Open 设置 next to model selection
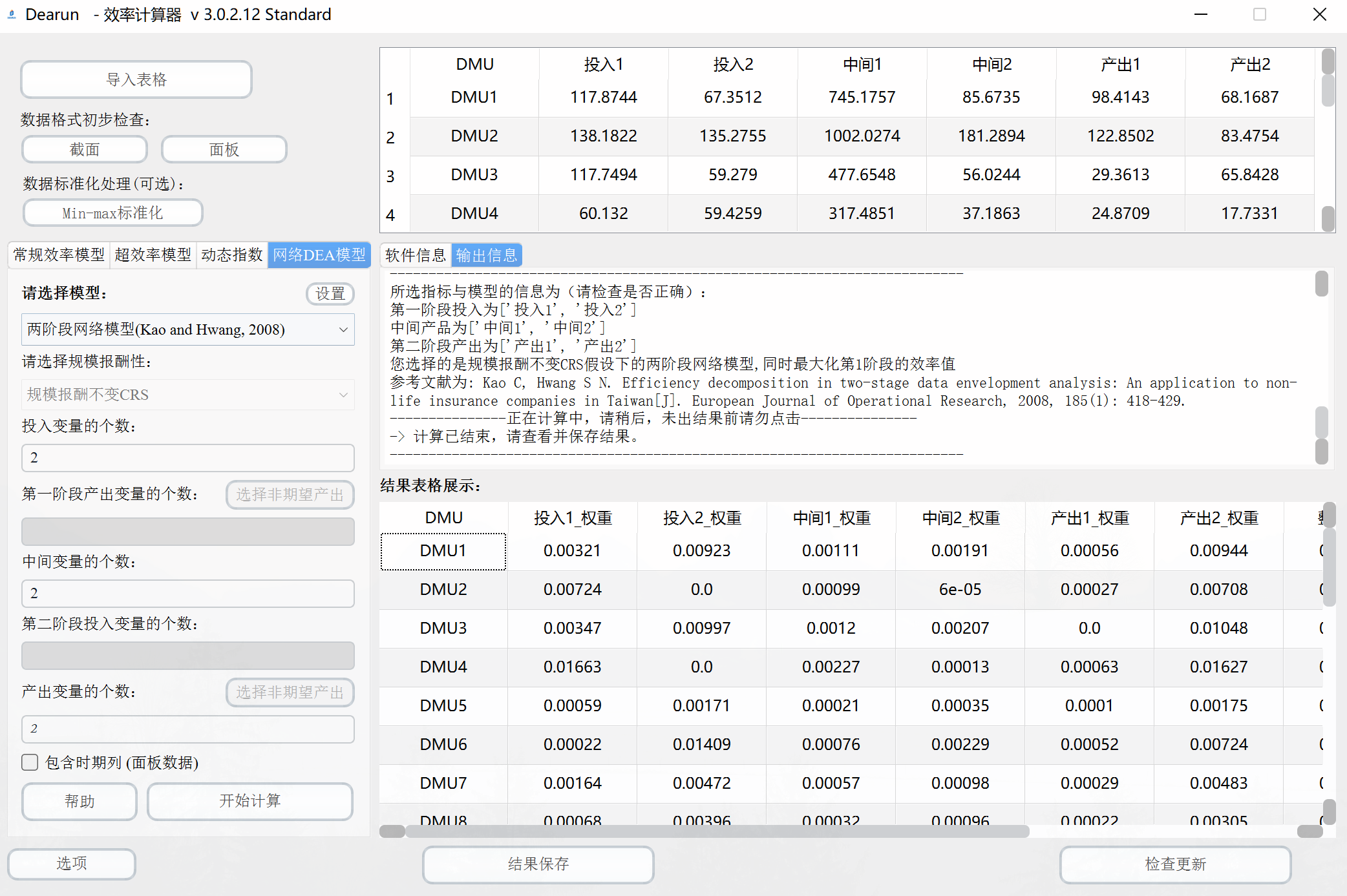Viewport: 1347px width, 896px height. tap(330, 293)
